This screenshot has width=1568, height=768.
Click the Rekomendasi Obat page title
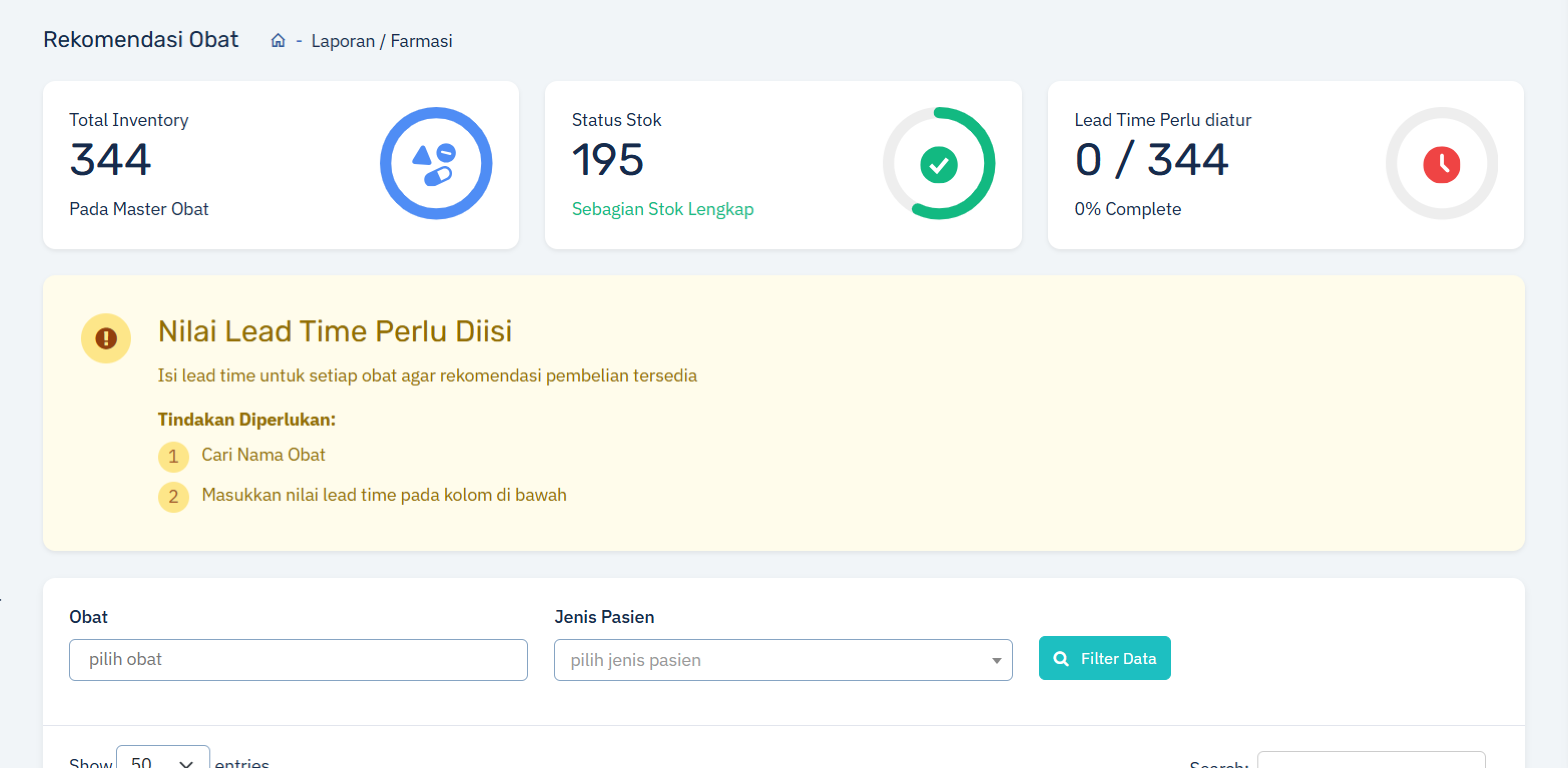tap(141, 40)
